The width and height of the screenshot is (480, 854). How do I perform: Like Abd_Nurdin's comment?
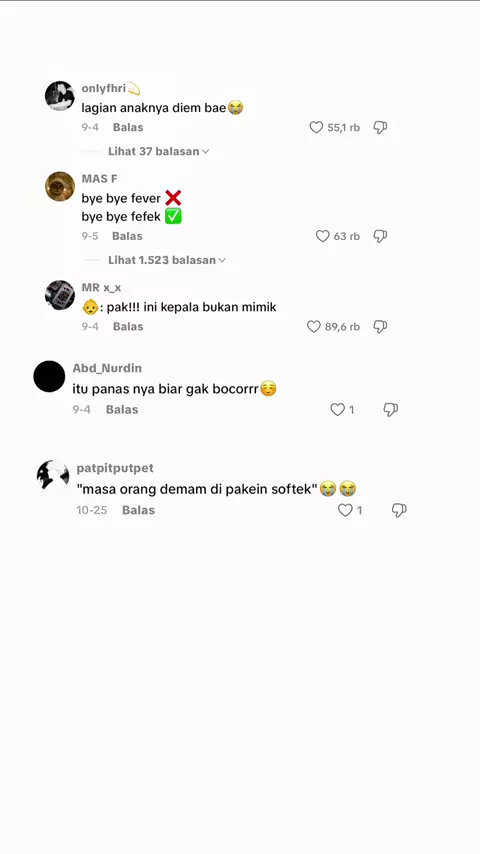[338, 410]
